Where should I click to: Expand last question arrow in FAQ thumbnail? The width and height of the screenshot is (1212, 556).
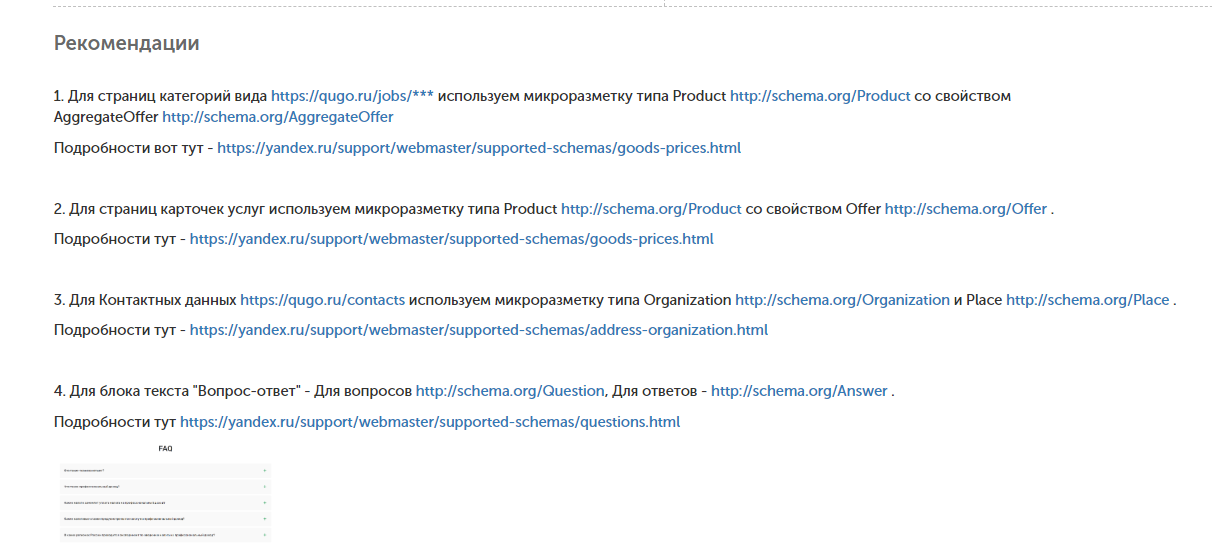coord(265,535)
